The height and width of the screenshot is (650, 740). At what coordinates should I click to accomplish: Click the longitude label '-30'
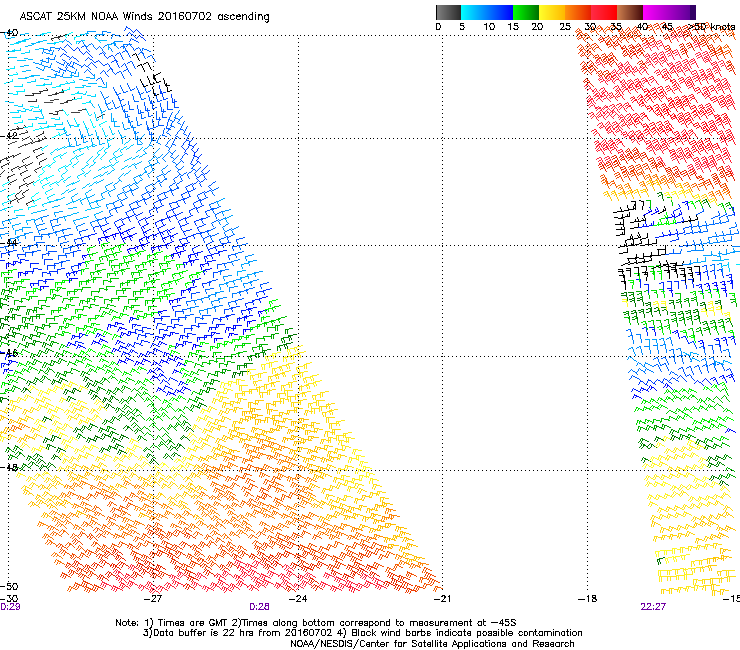pyautogui.click(x=9, y=599)
